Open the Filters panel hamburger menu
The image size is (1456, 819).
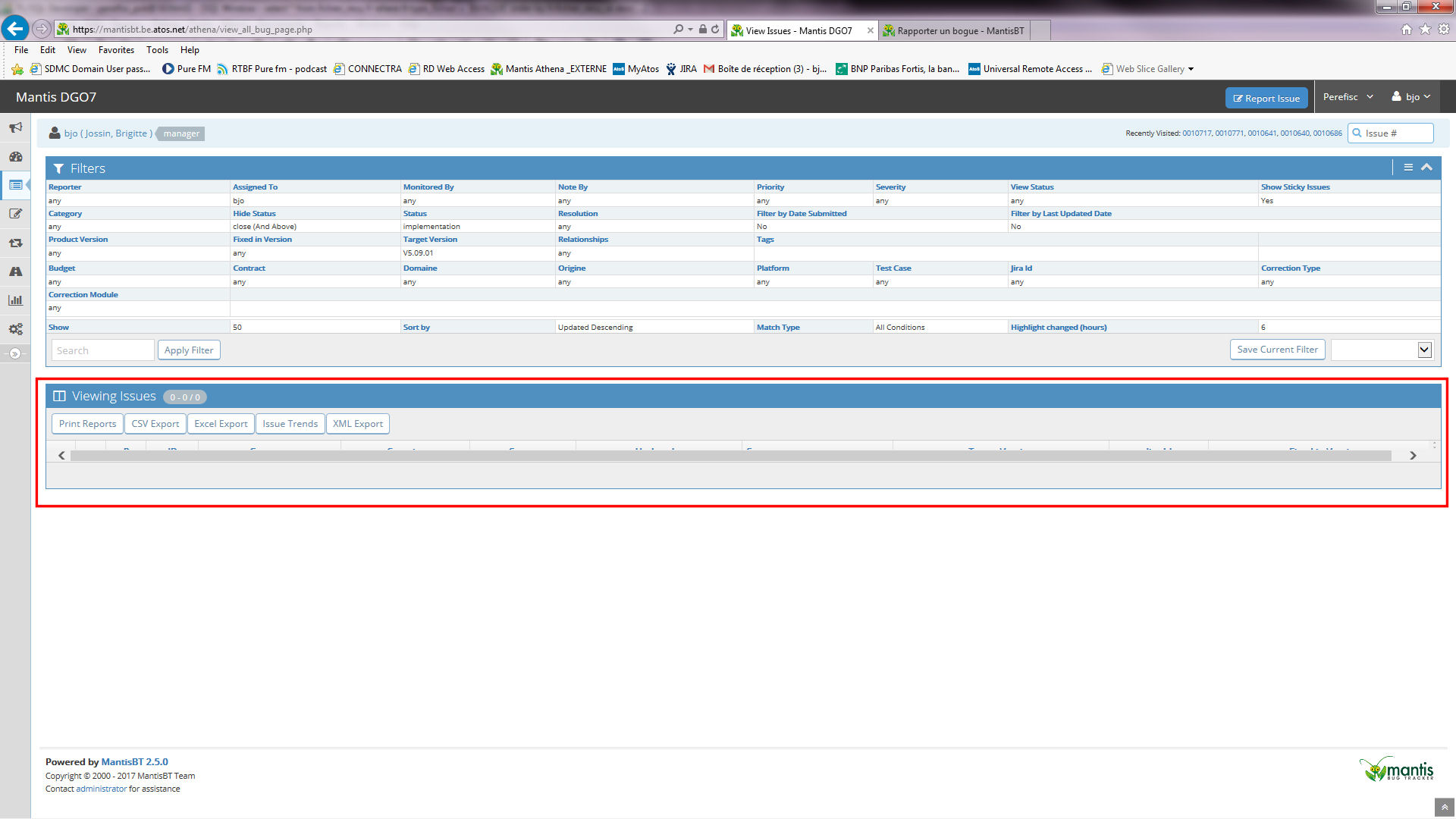point(1408,168)
